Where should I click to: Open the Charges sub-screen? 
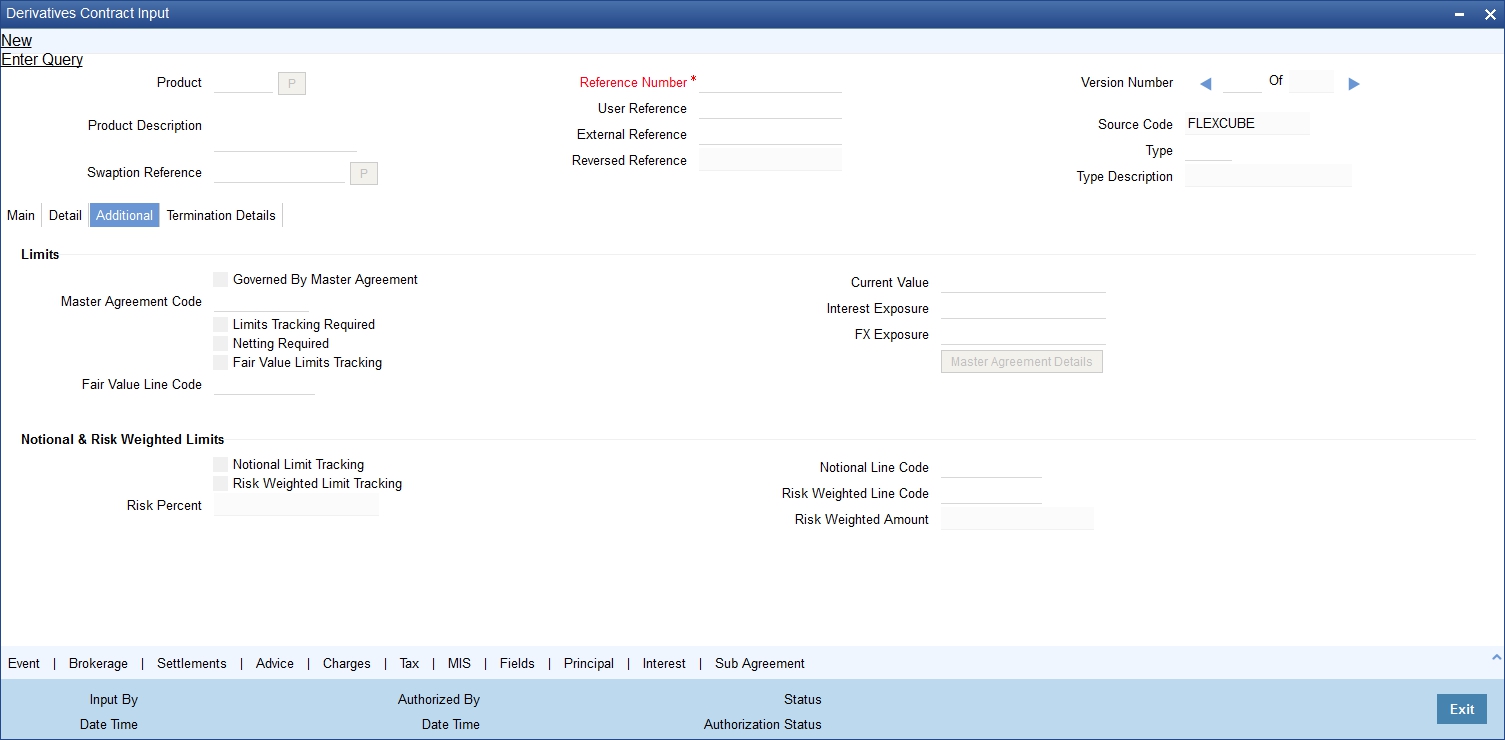click(x=347, y=664)
